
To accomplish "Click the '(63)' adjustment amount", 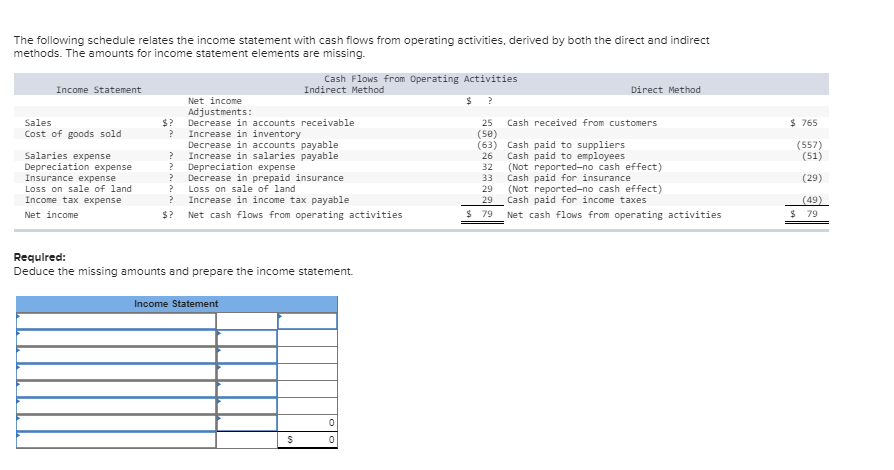I will click(487, 145).
